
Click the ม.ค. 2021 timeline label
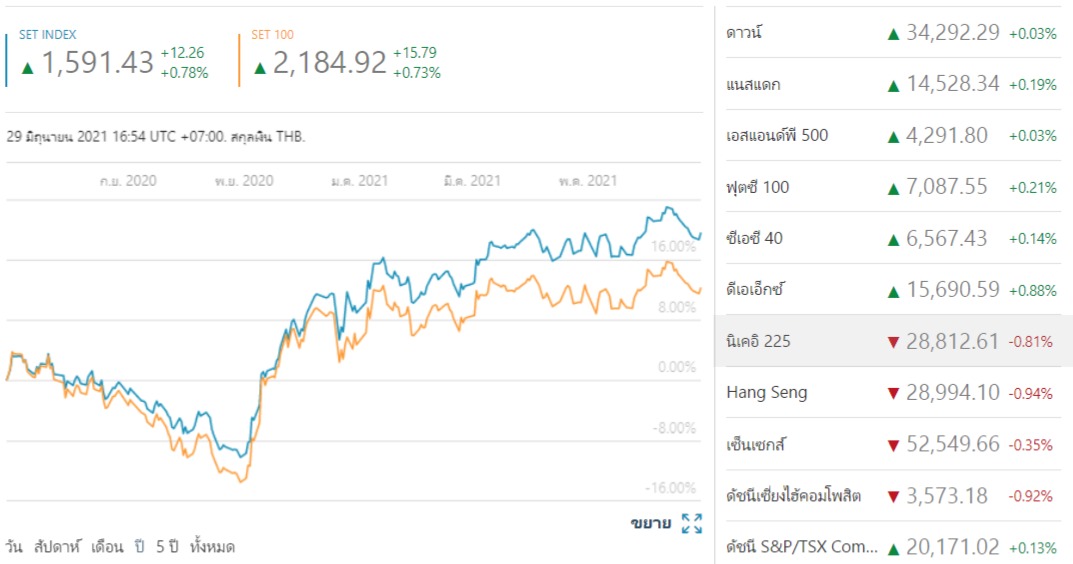(360, 181)
